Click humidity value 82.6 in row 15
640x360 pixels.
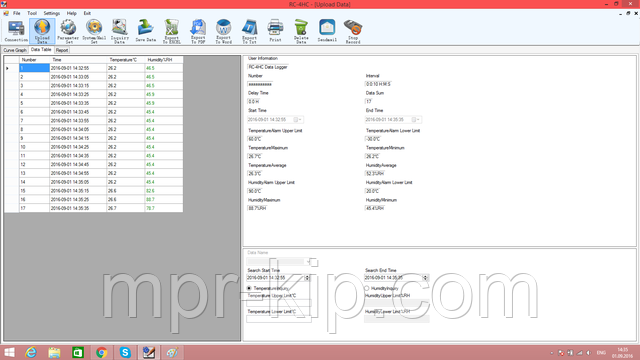[x=164, y=191]
